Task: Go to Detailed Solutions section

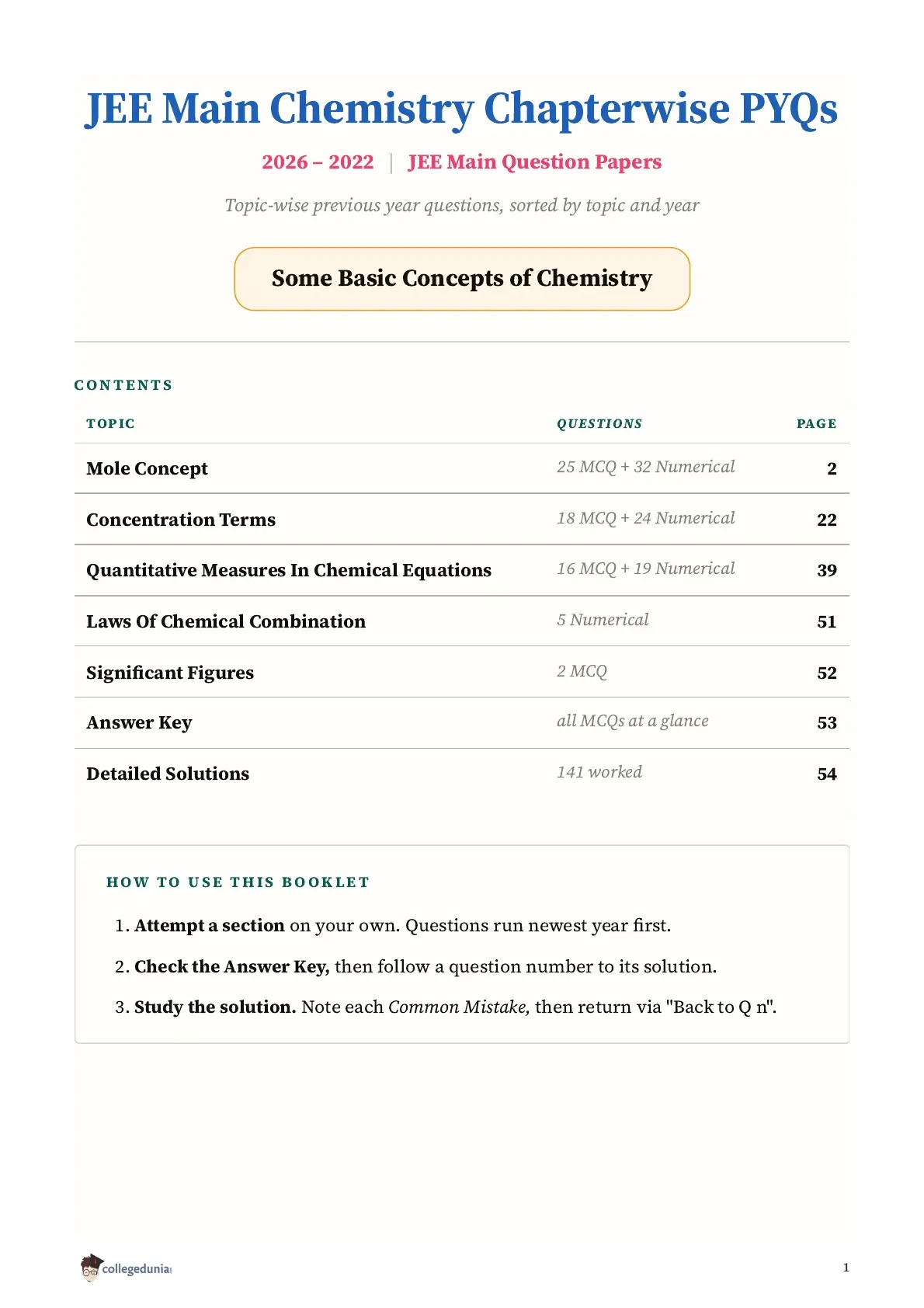Action: pyautogui.click(x=168, y=774)
